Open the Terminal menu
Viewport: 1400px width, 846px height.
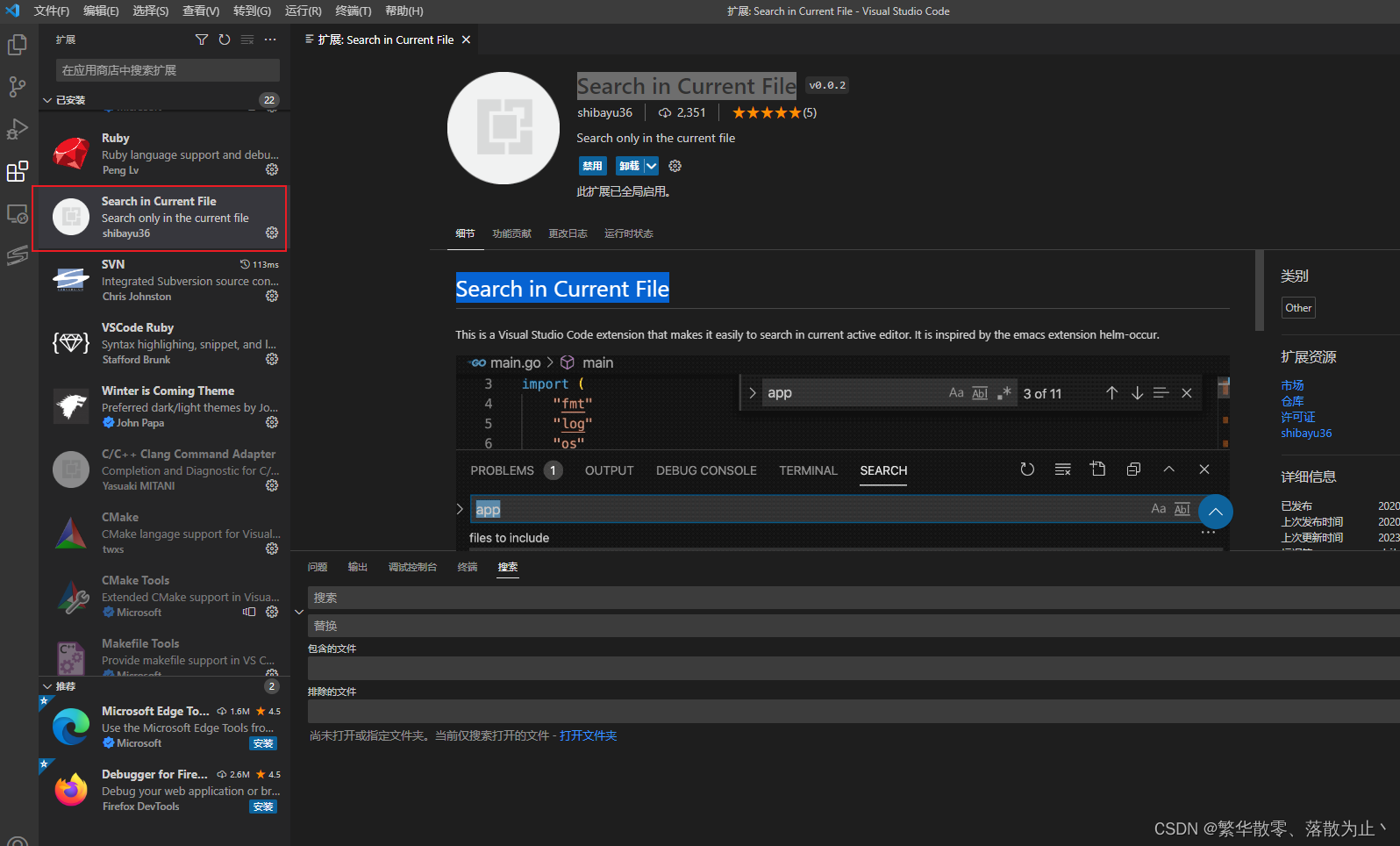[x=354, y=11]
